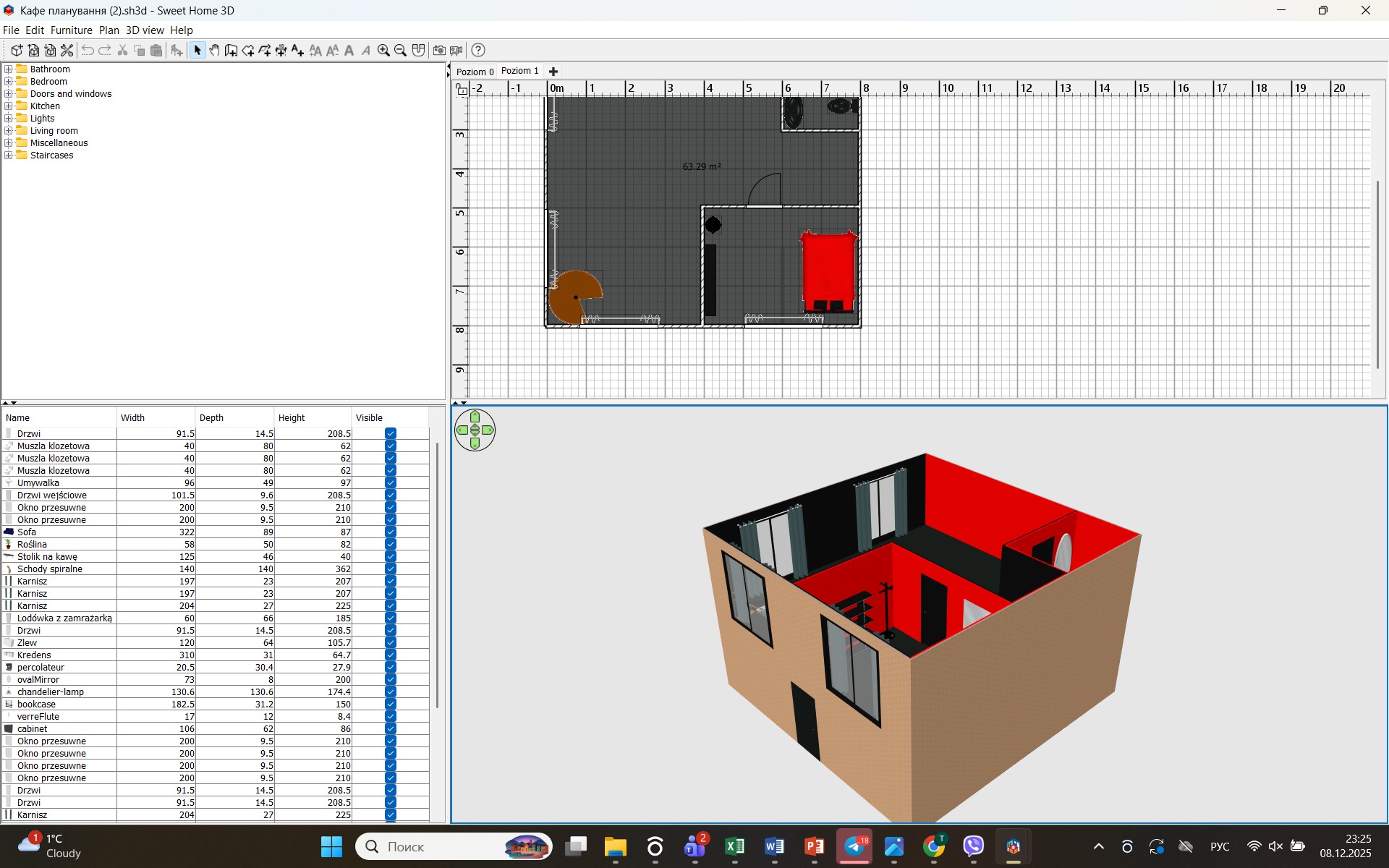Select the Create rooms tool
Screen dimensions: 1389x868
pyautogui.click(x=248, y=50)
